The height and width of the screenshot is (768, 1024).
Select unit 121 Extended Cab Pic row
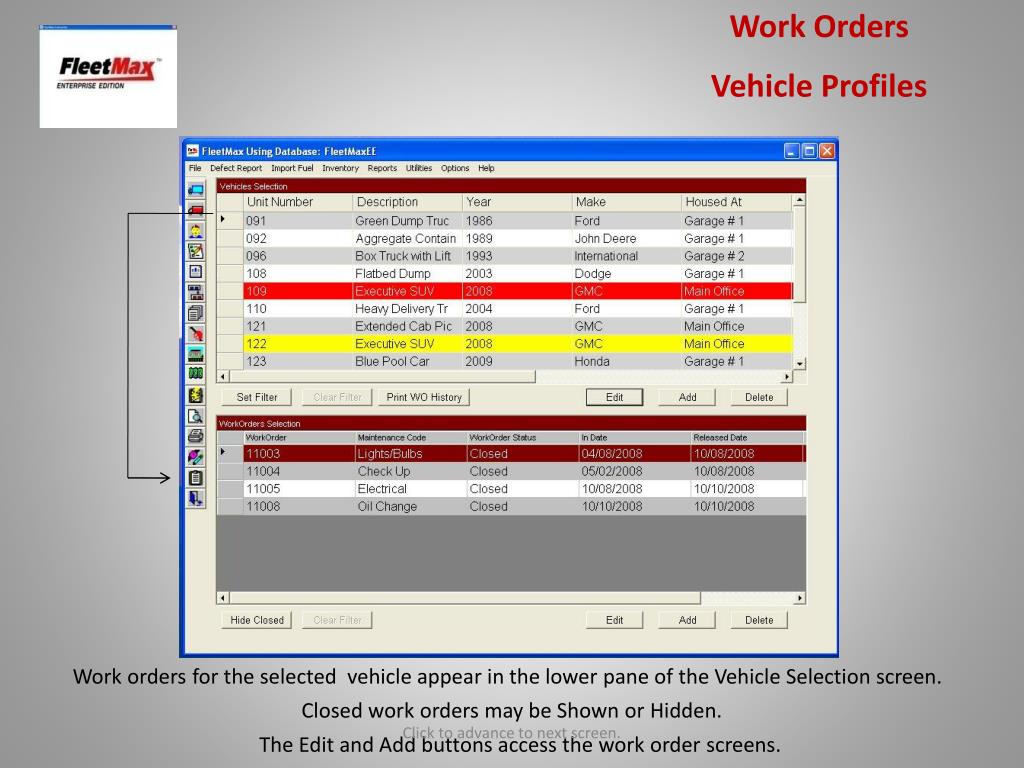coord(505,326)
